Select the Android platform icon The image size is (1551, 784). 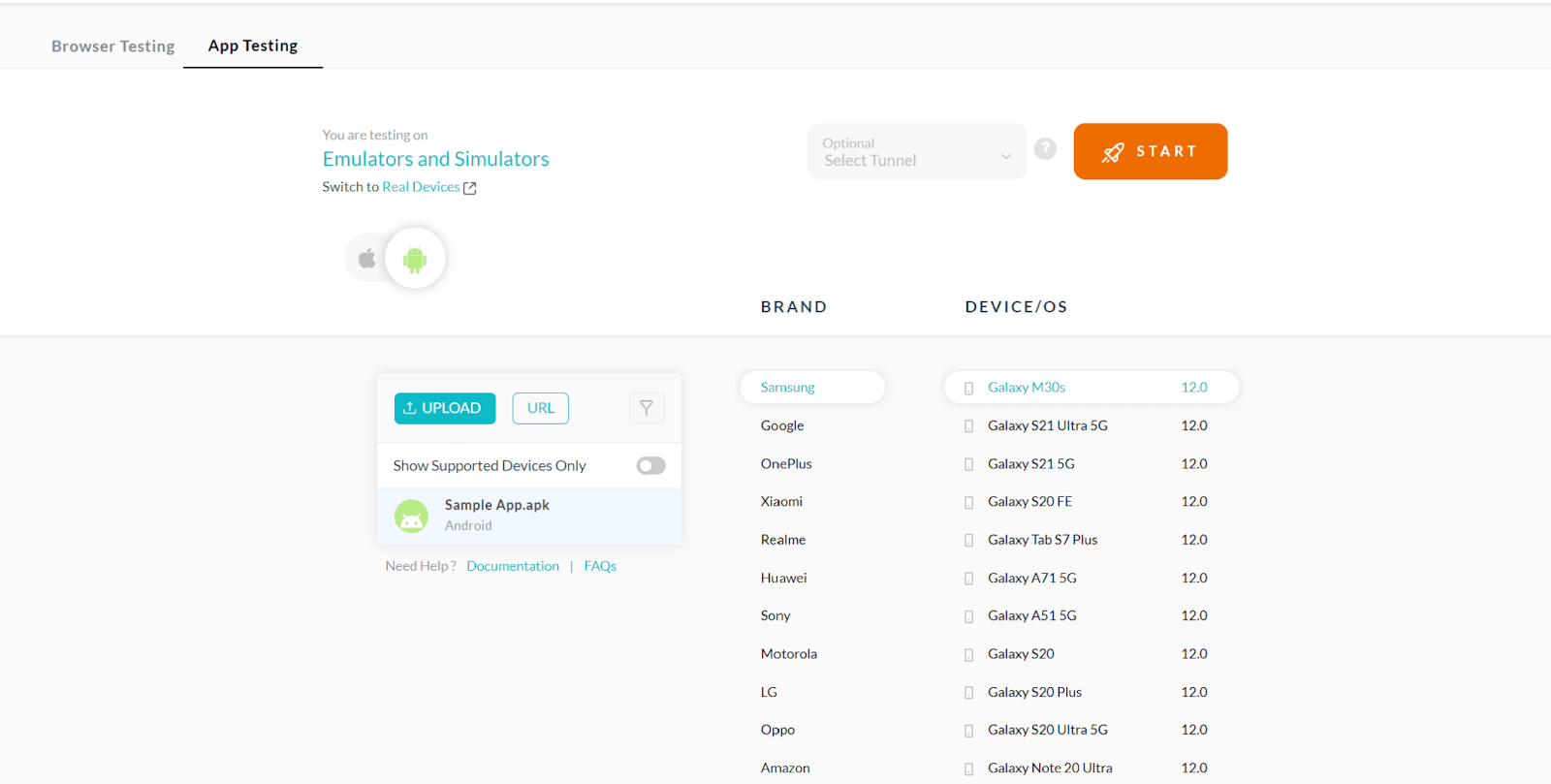pos(415,259)
